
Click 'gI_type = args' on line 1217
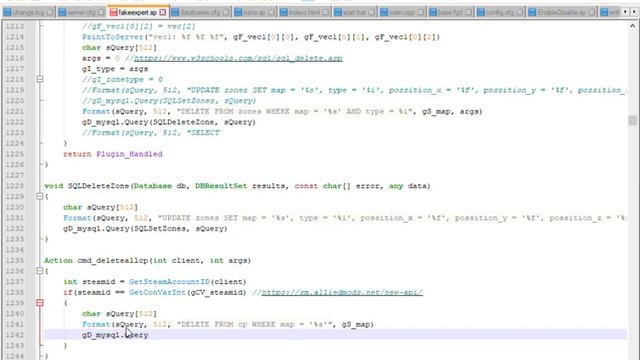pyautogui.click(x=115, y=69)
